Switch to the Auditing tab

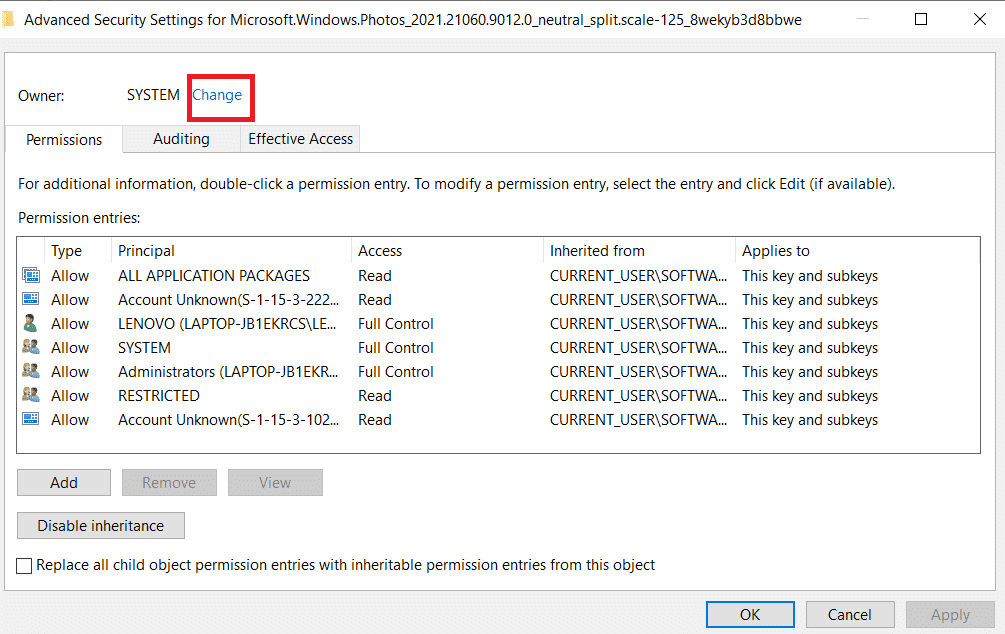pos(181,139)
